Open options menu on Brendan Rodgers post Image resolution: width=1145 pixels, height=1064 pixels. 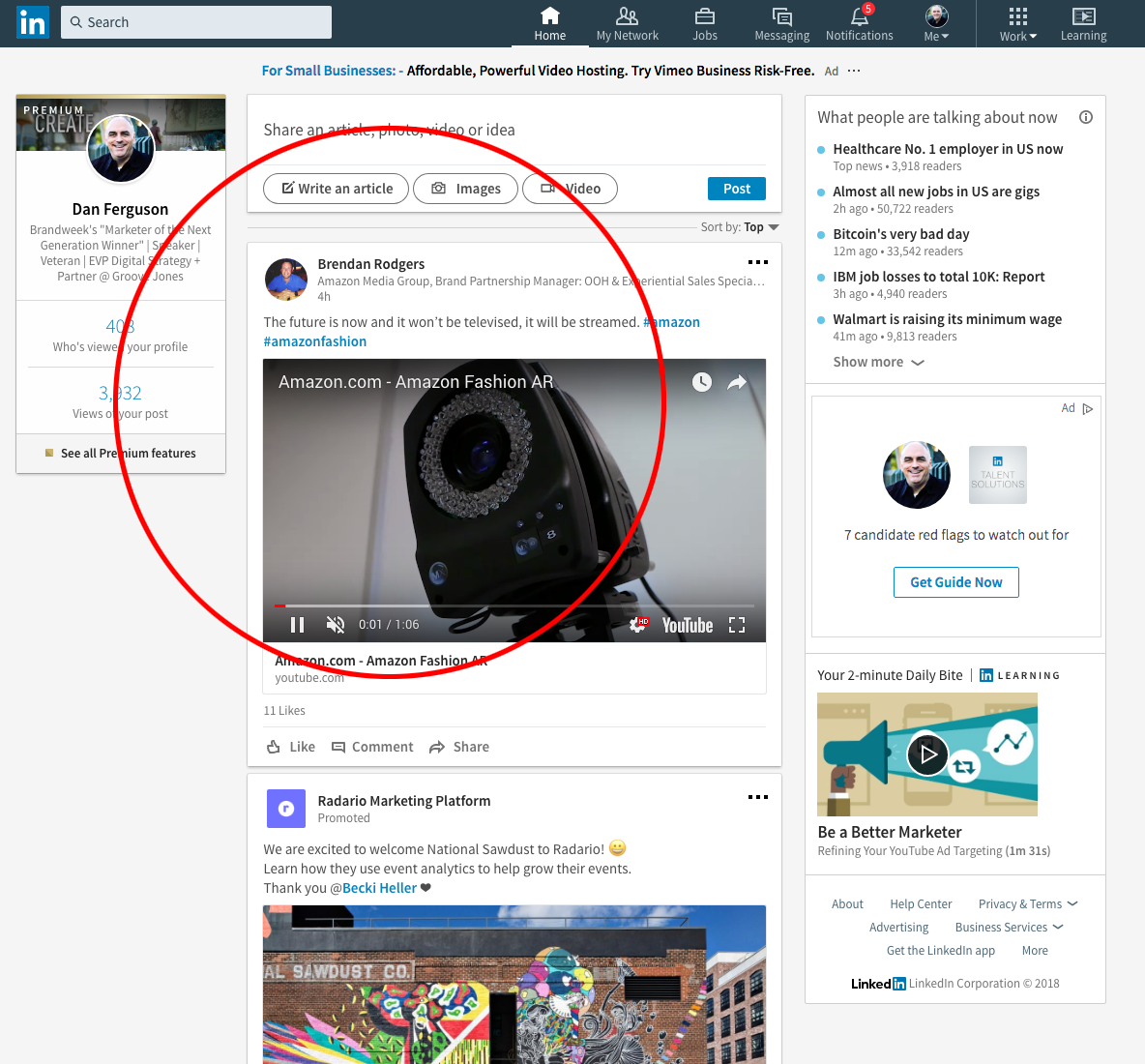click(757, 262)
